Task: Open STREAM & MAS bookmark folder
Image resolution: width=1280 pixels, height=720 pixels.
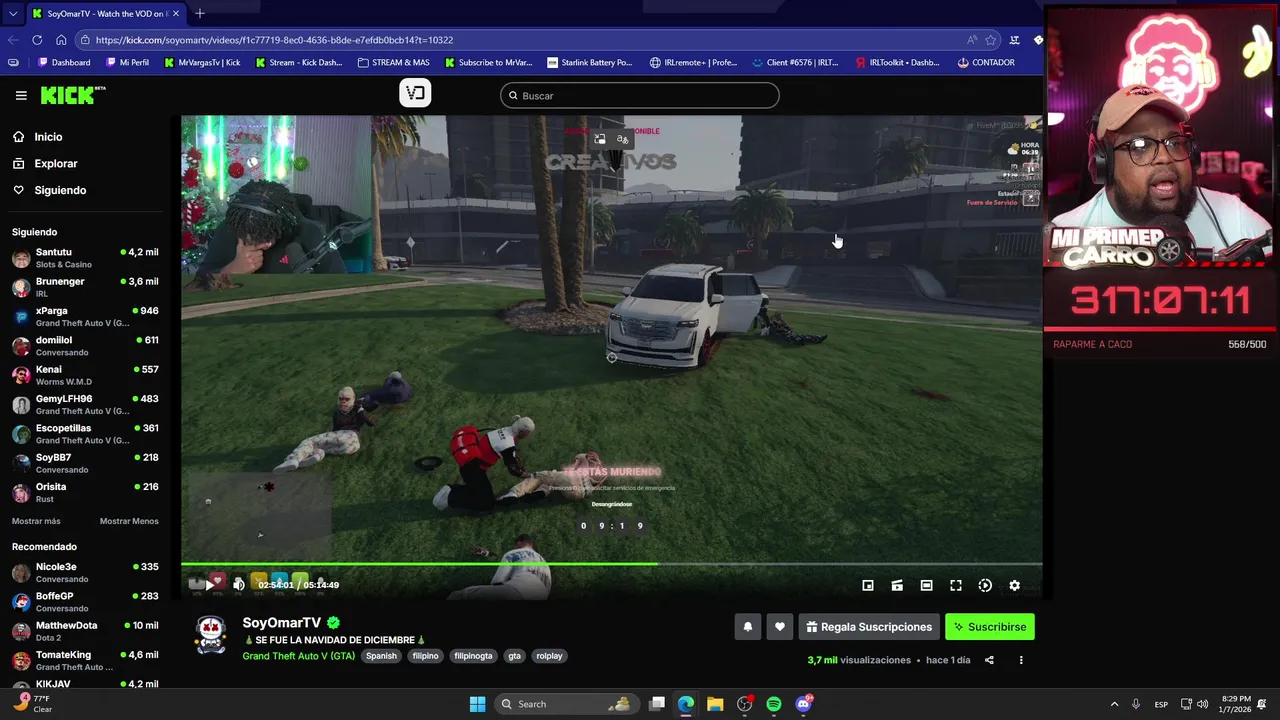Action: point(393,62)
